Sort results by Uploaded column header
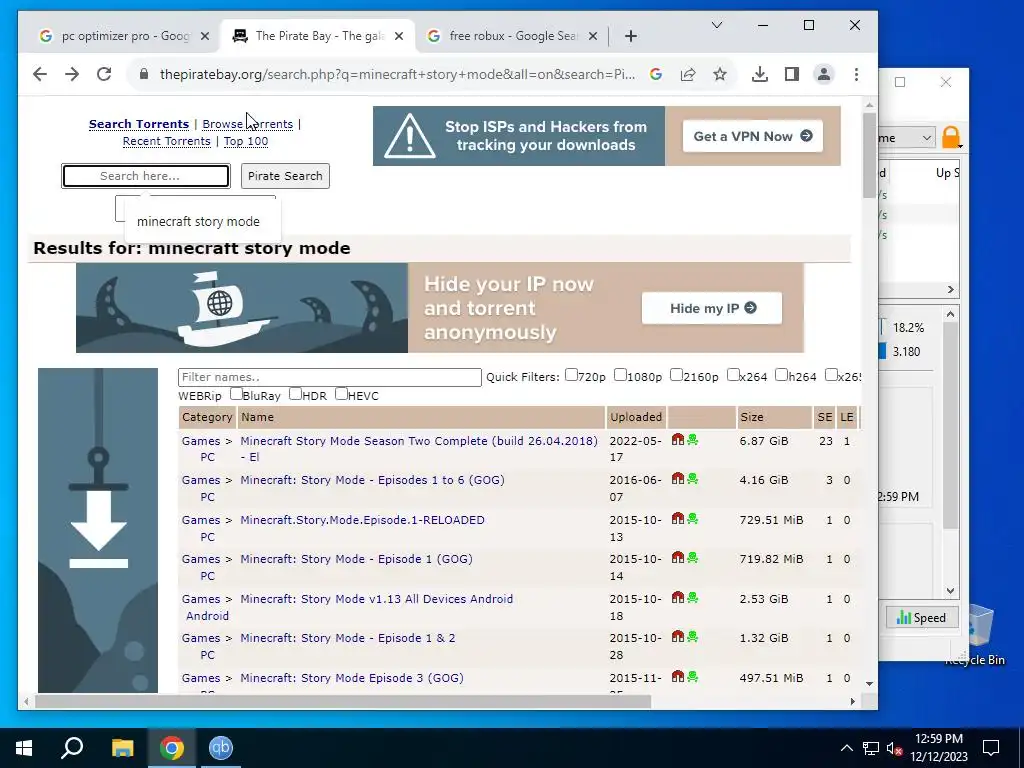Screen dimensions: 1024x768 636,417
